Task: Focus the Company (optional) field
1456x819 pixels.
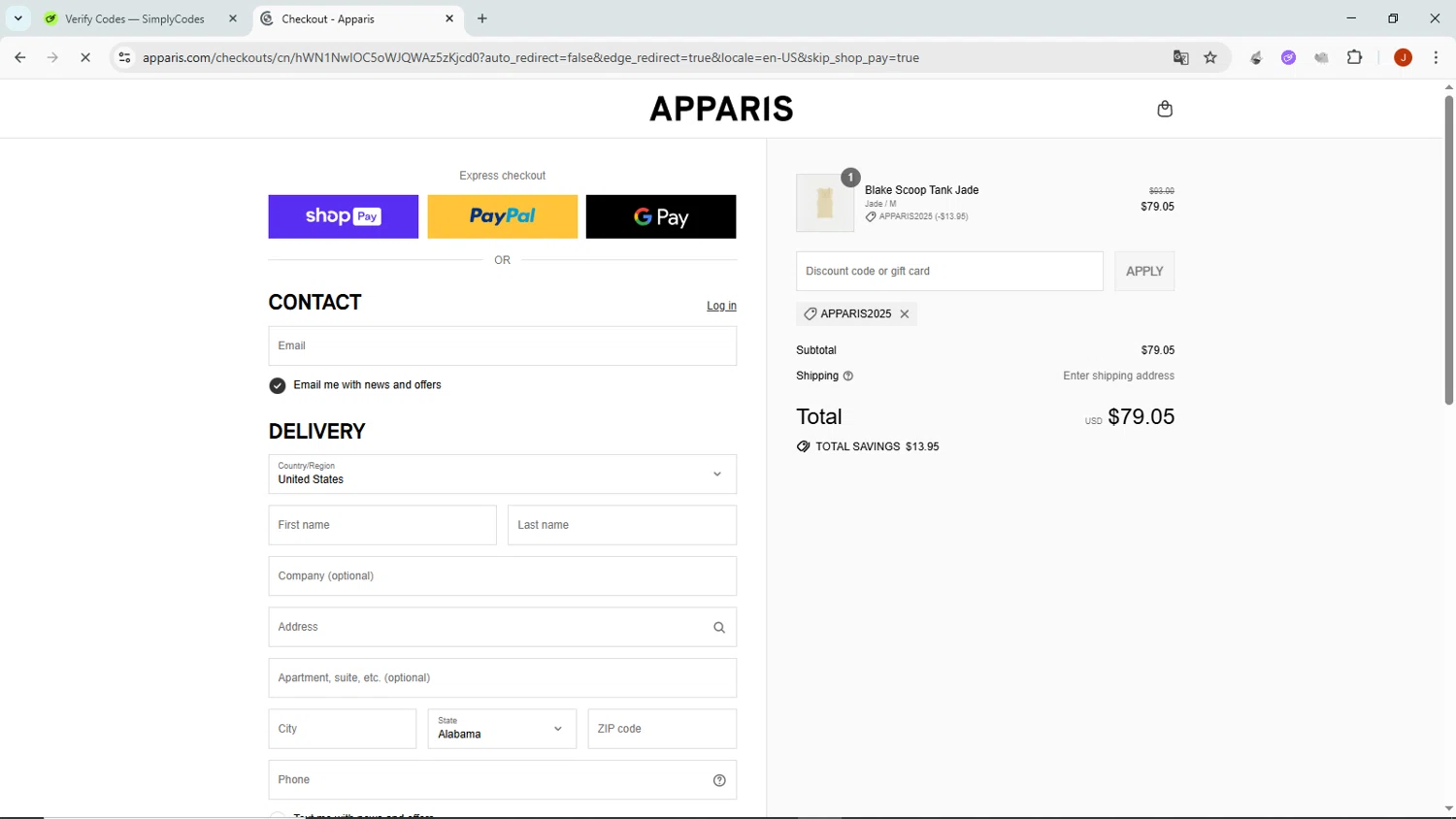Action: coord(503,576)
